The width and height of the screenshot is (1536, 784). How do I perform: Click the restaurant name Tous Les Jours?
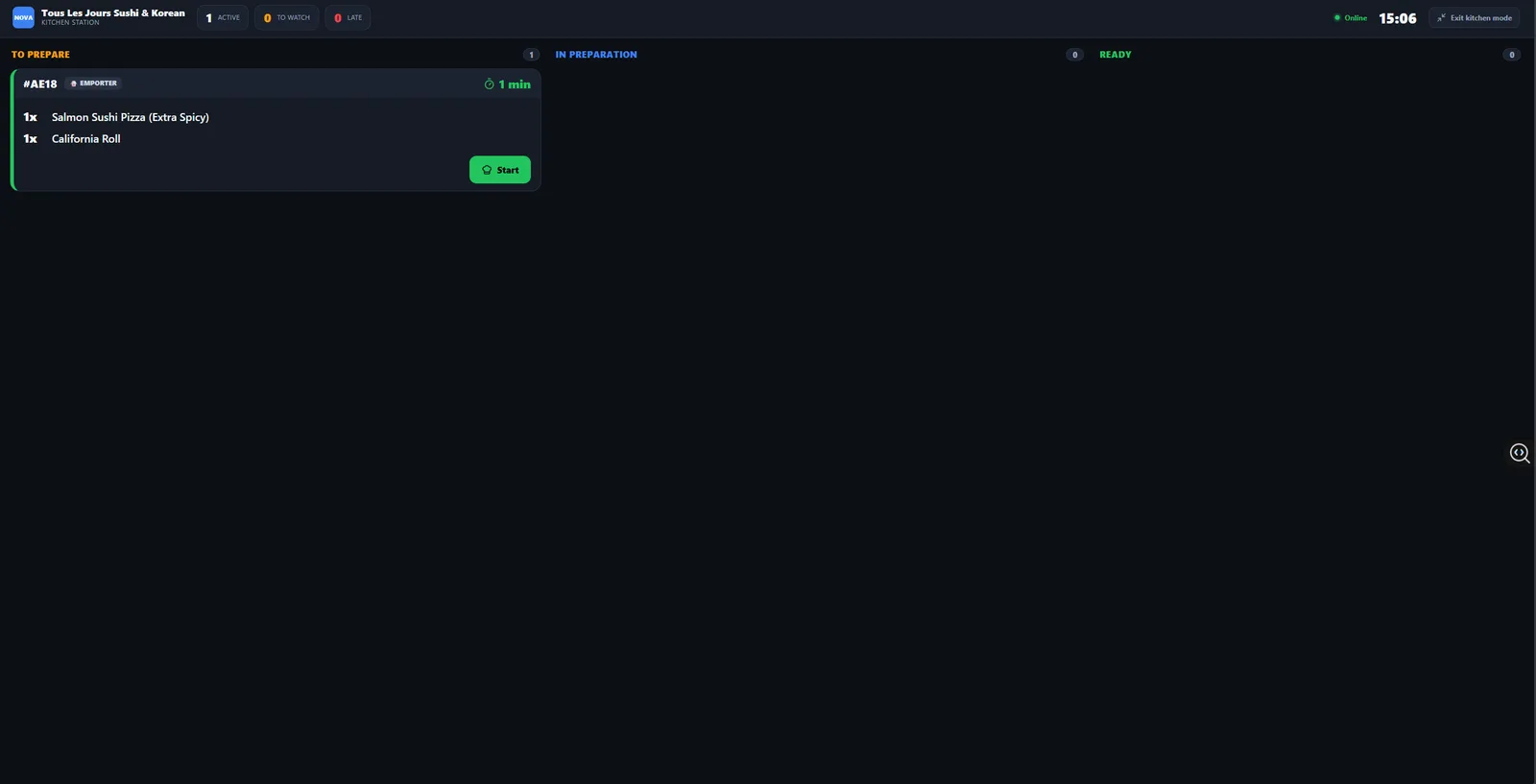pos(113,13)
